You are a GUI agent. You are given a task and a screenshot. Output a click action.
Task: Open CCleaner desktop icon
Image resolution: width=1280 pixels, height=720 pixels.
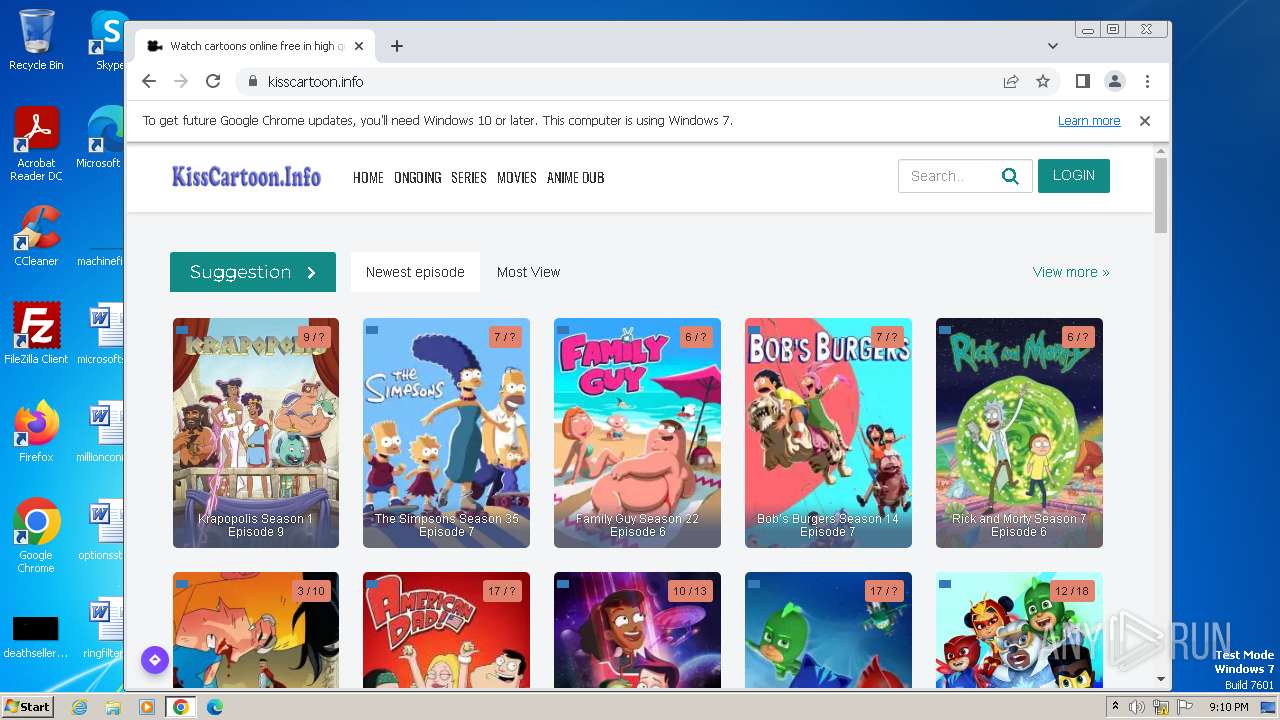(36, 236)
